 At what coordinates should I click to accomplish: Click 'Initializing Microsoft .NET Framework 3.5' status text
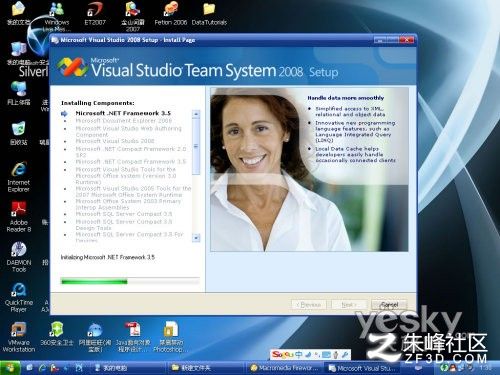[x=108, y=257]
